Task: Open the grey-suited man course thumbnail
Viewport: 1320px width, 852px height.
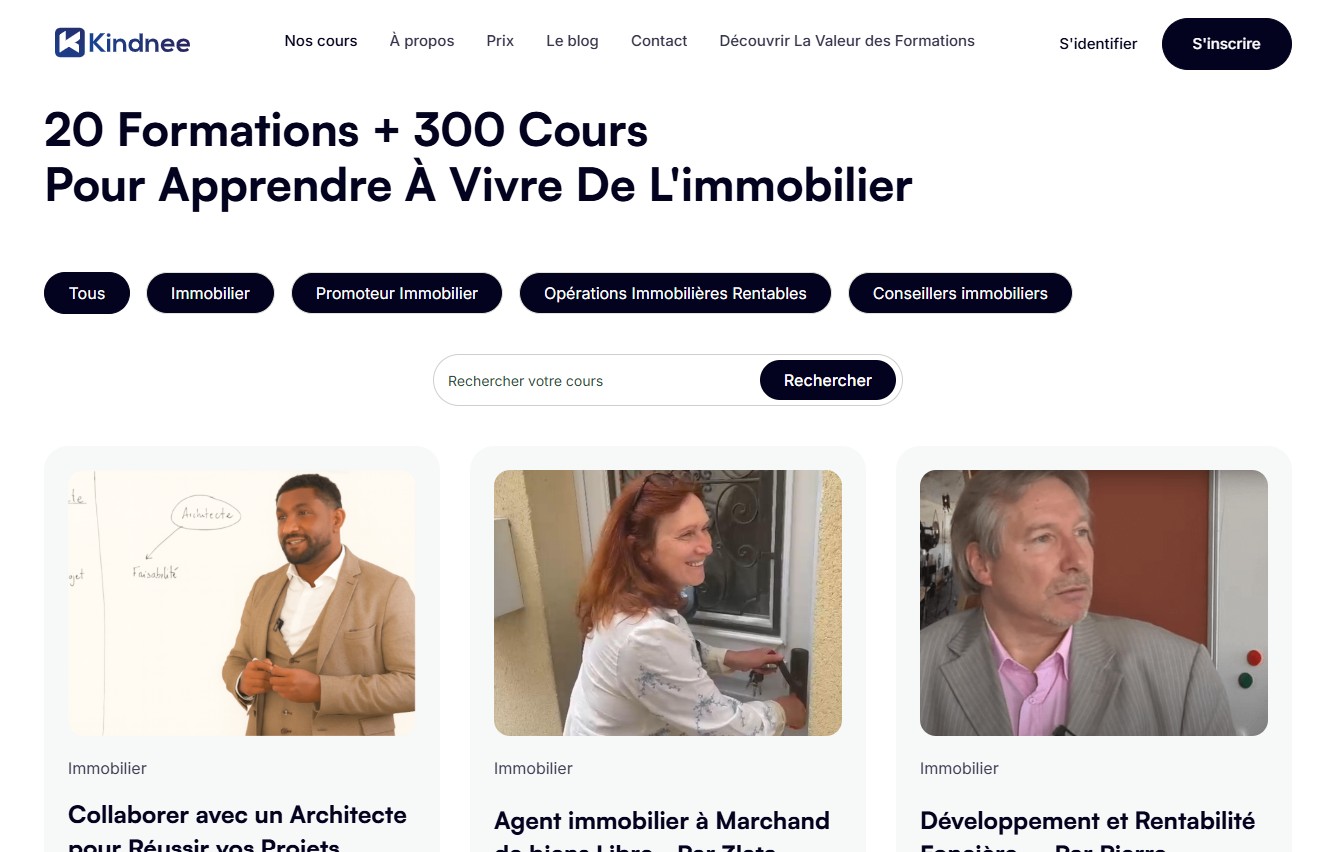Action: 1094,603
